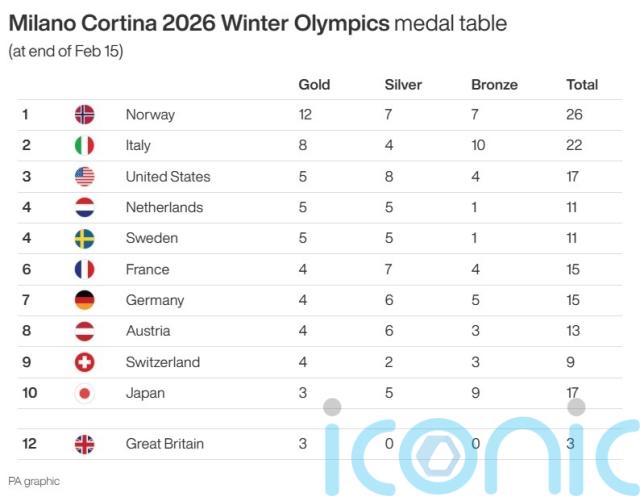Click the Silver column header

point(403,85)
